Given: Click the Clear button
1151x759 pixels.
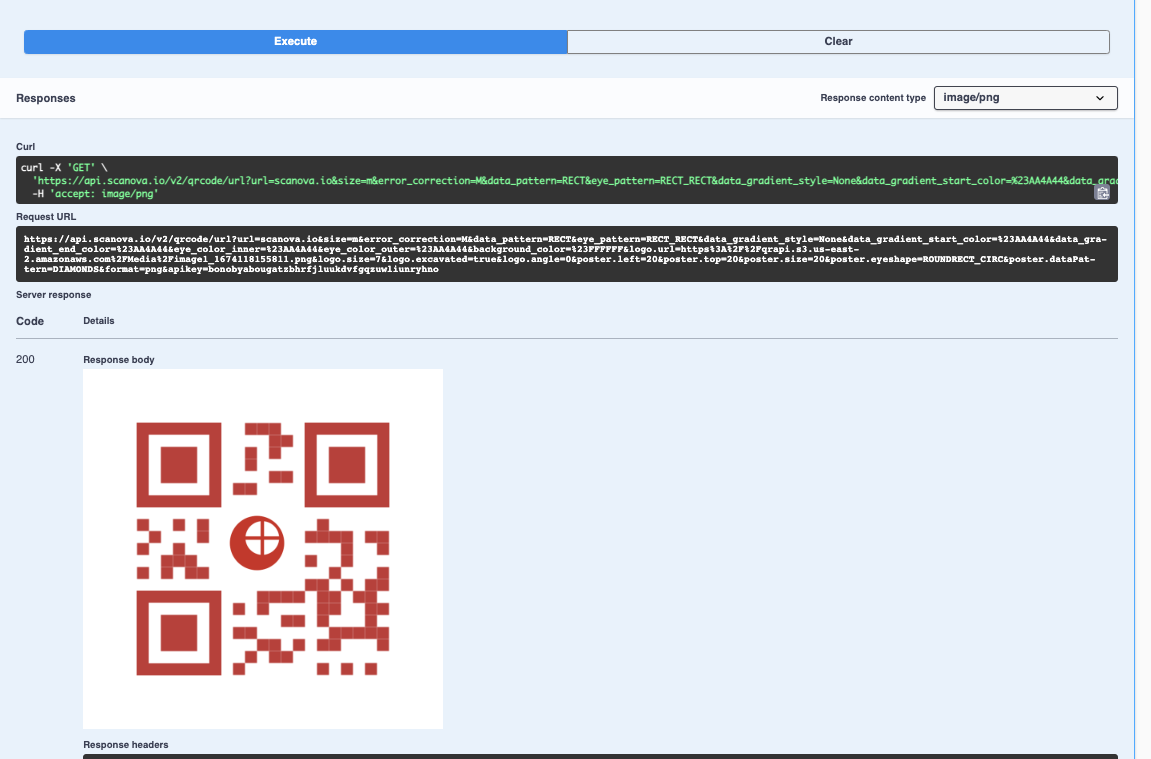Looking at the screenshot, I should point(838,42).
